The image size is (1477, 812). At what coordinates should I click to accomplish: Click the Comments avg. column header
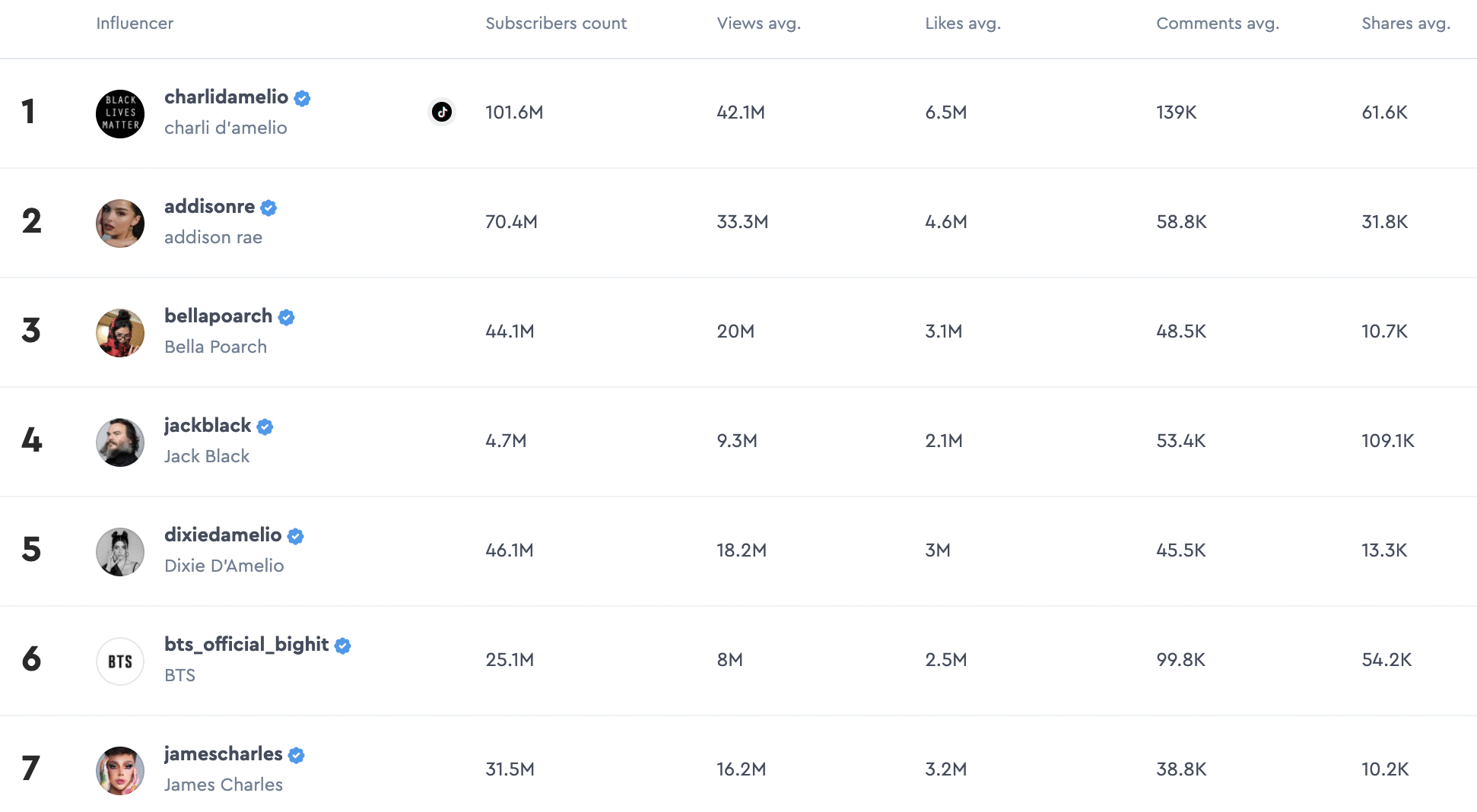1217,24
